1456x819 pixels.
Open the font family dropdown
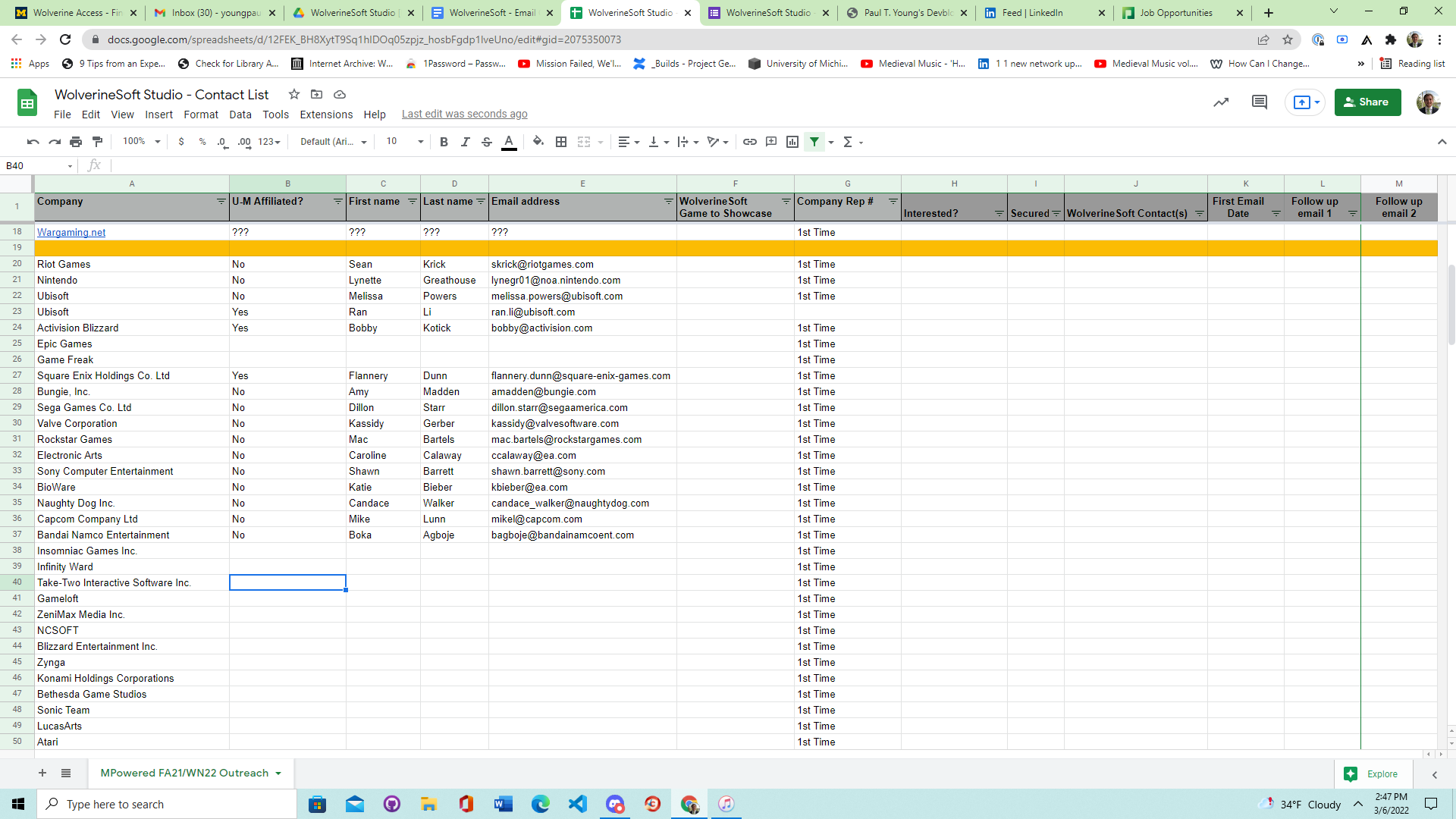[x=334, y=142]
